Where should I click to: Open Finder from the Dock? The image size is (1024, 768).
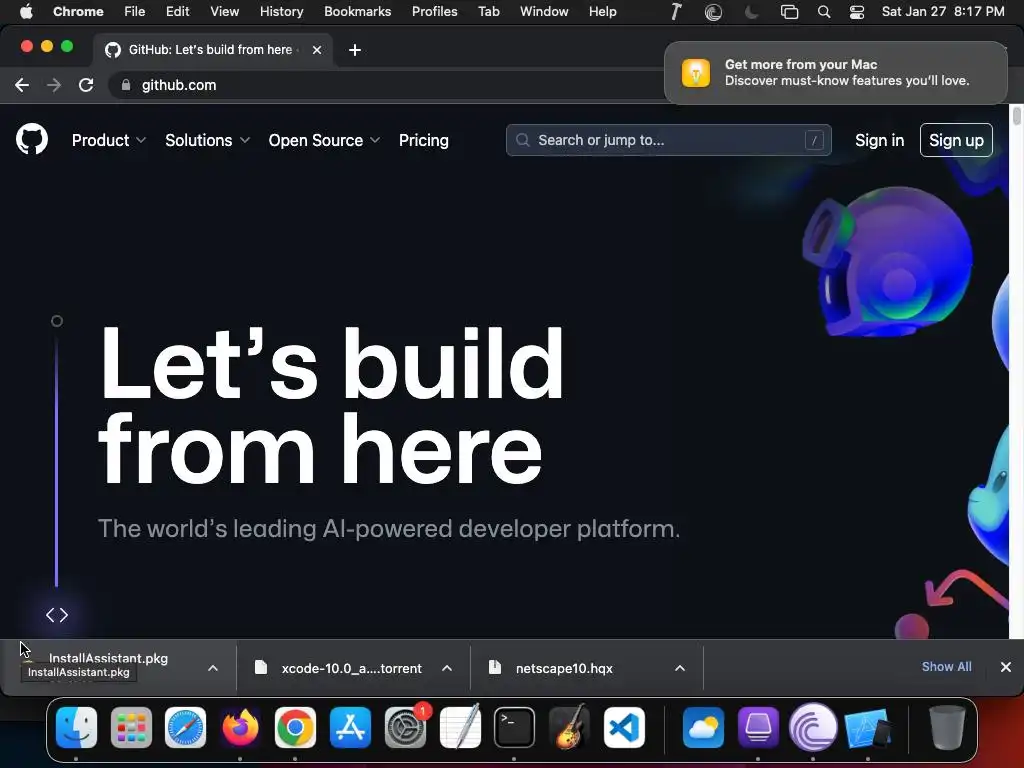click(76, 727)
